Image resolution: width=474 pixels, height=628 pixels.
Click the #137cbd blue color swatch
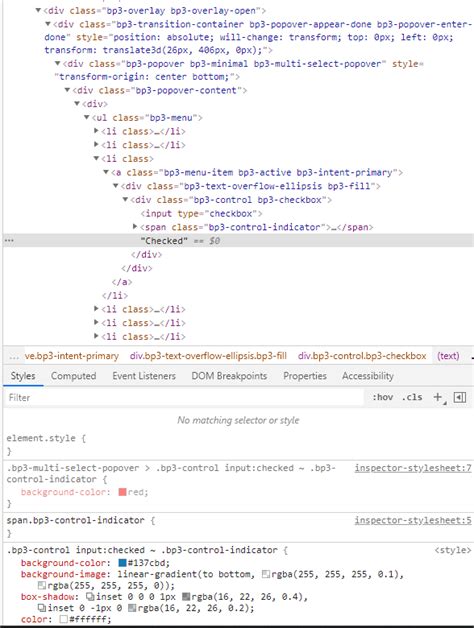[x=122, y=562]
